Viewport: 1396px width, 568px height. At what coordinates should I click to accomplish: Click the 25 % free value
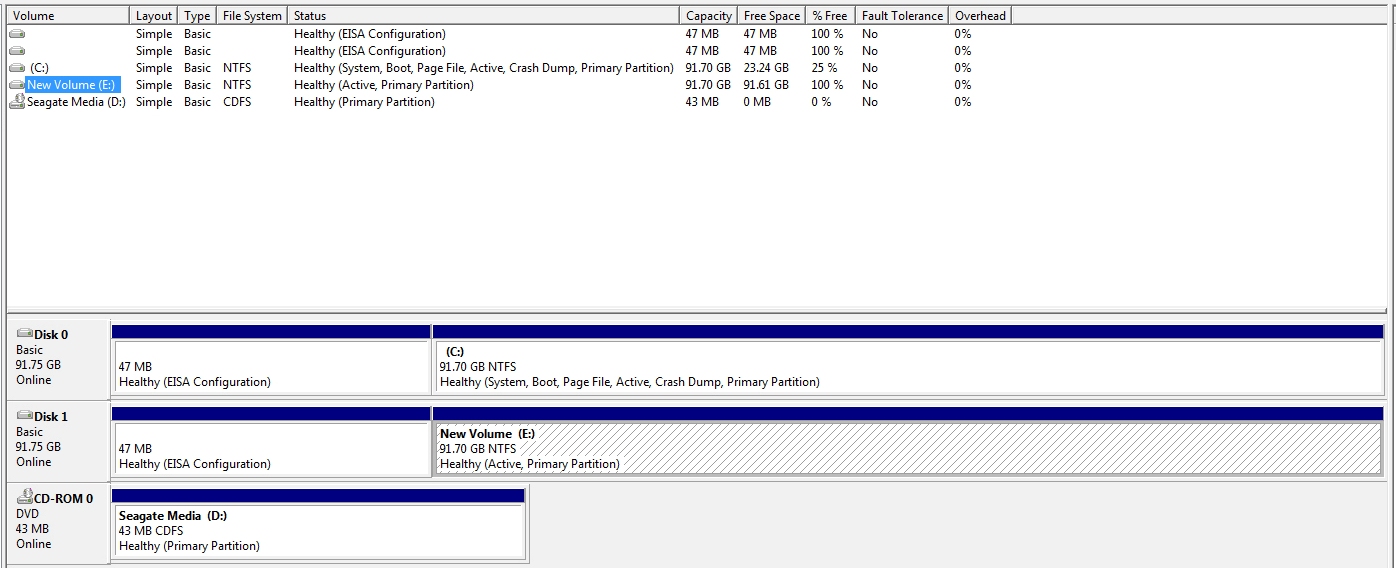coord(824,68)
